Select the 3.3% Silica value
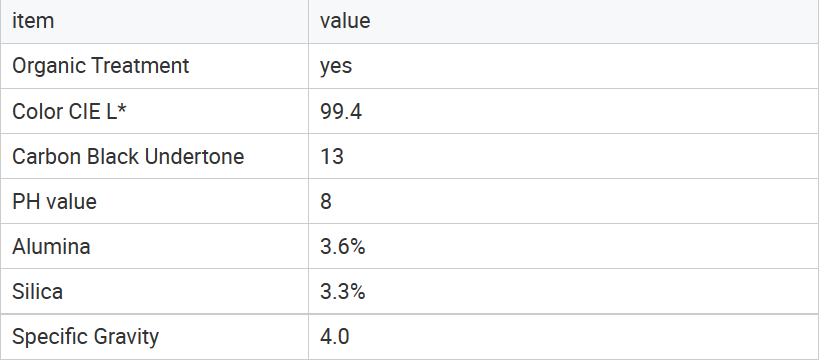The image size is (821, 360). click(564, 291)
